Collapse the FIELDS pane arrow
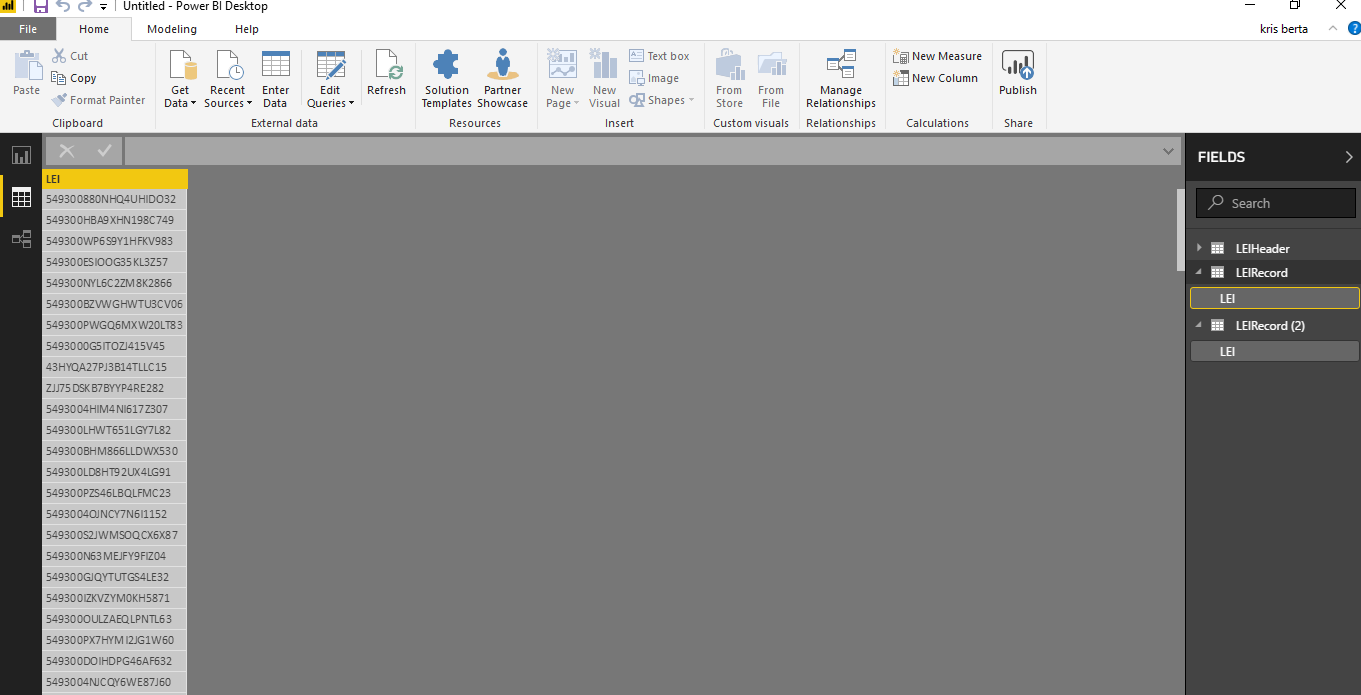The image size is (1361, 695). tap(1348, 157)
